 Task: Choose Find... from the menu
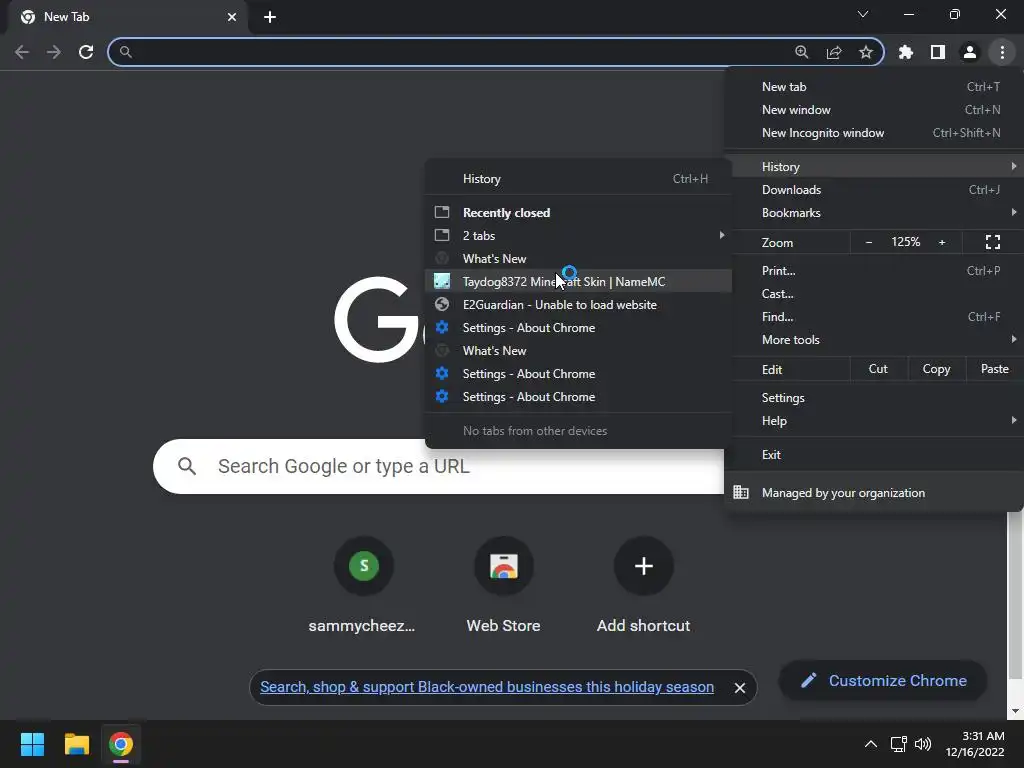pyautogui.click(x=874, y=317)
